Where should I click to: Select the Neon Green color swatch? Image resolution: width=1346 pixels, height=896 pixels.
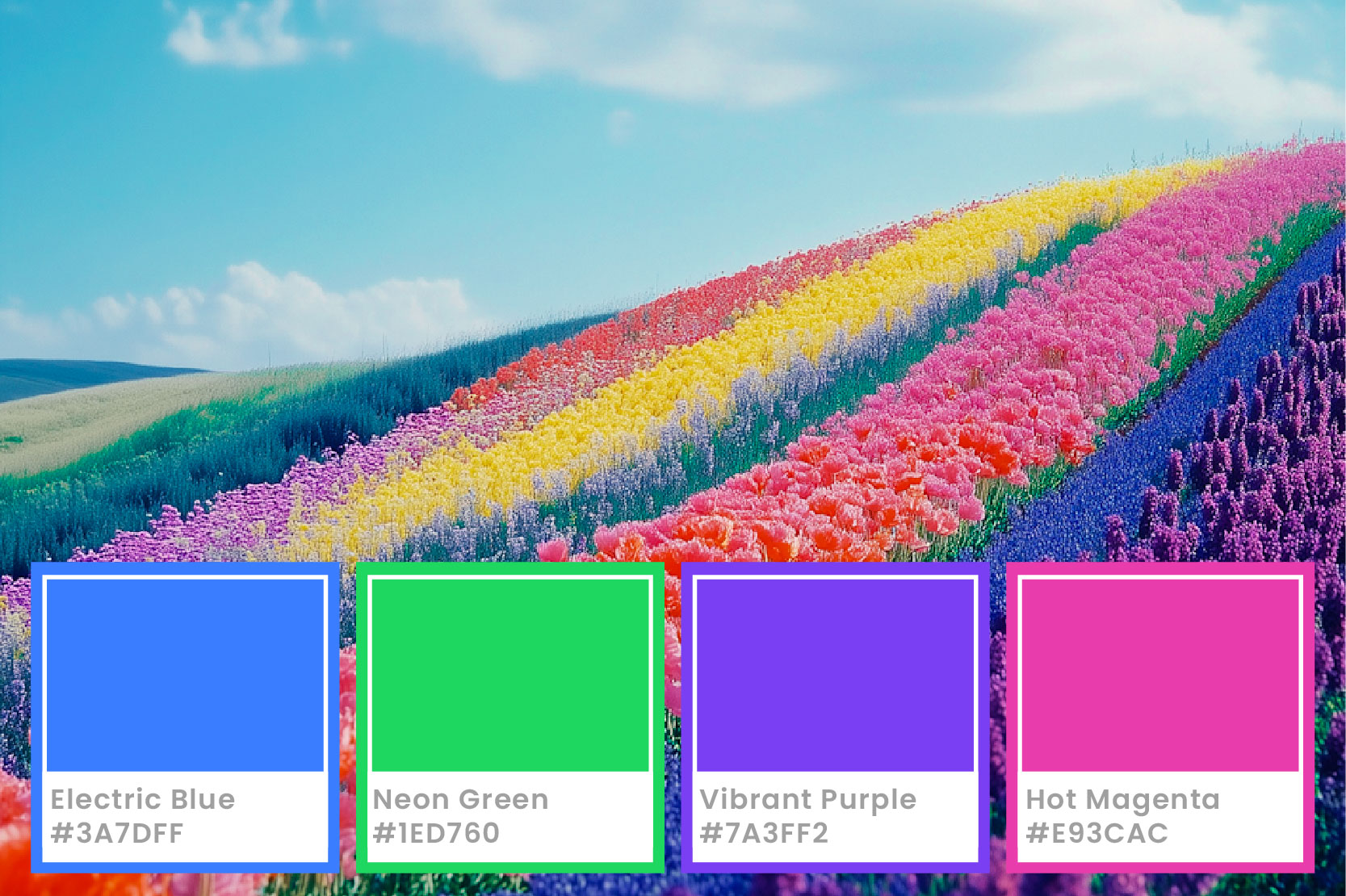point(510,675)
